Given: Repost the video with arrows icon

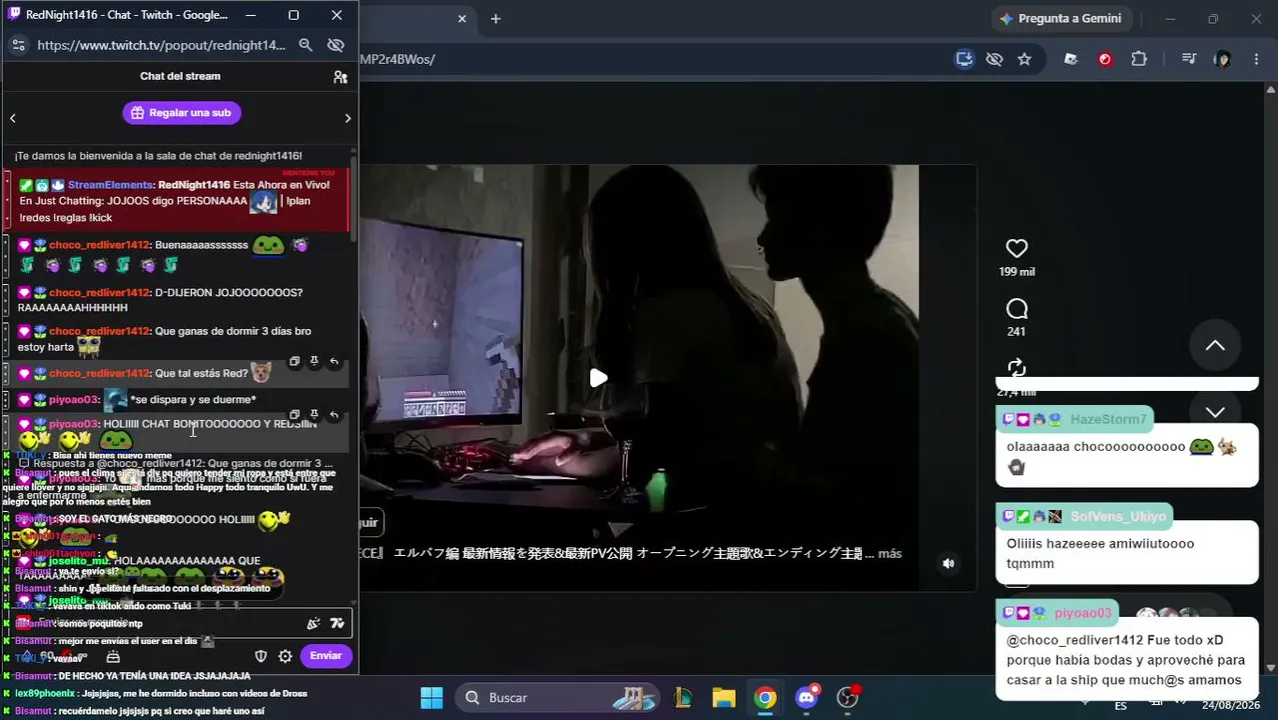Looking at the screenshot, I should (1017, 367).
